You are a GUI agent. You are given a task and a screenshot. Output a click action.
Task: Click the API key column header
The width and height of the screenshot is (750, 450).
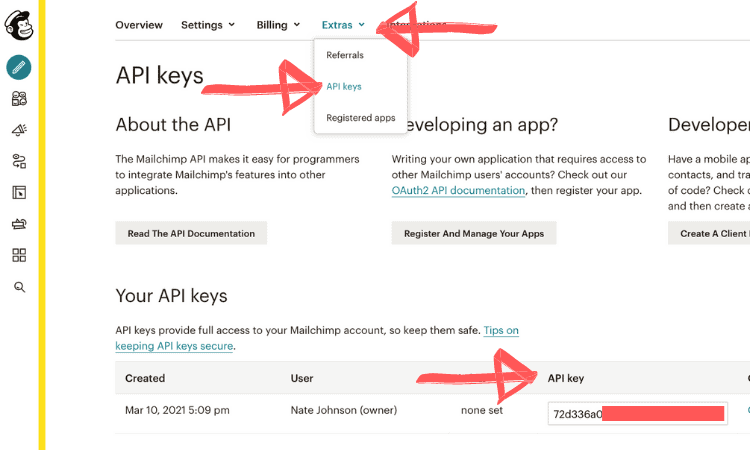(x=566, y=378)
